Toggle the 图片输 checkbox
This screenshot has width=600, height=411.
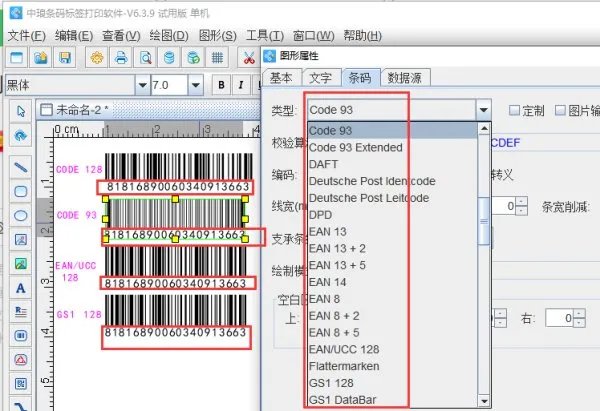tap(561, 110)
